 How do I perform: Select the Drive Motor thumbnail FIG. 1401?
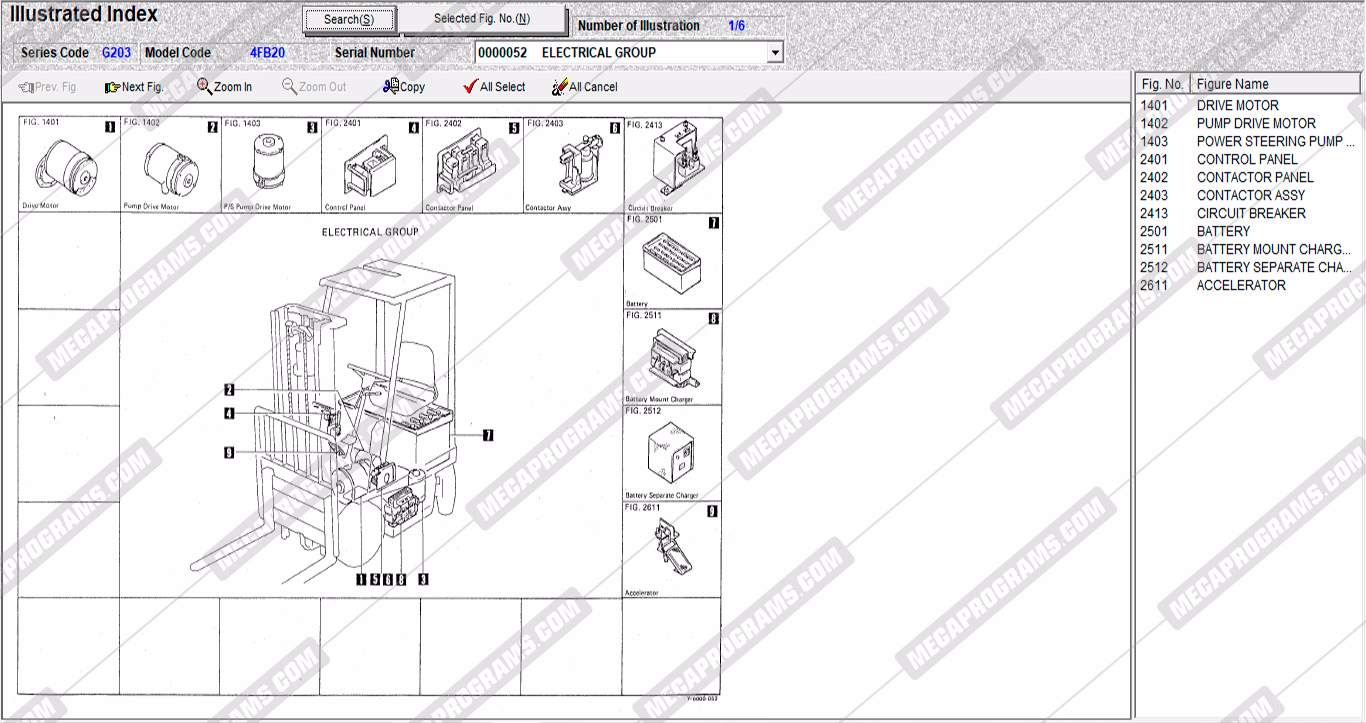[x=69, y=166]
